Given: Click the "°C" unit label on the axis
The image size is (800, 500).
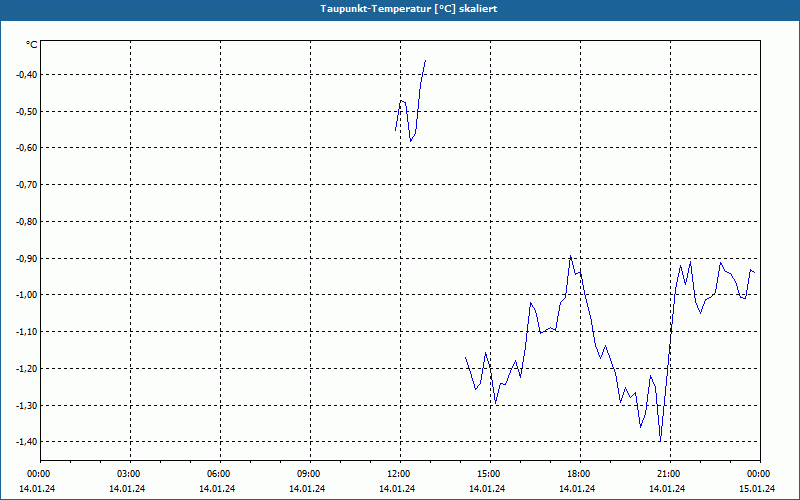Looking at the screenshot, I should click(32, 45).
